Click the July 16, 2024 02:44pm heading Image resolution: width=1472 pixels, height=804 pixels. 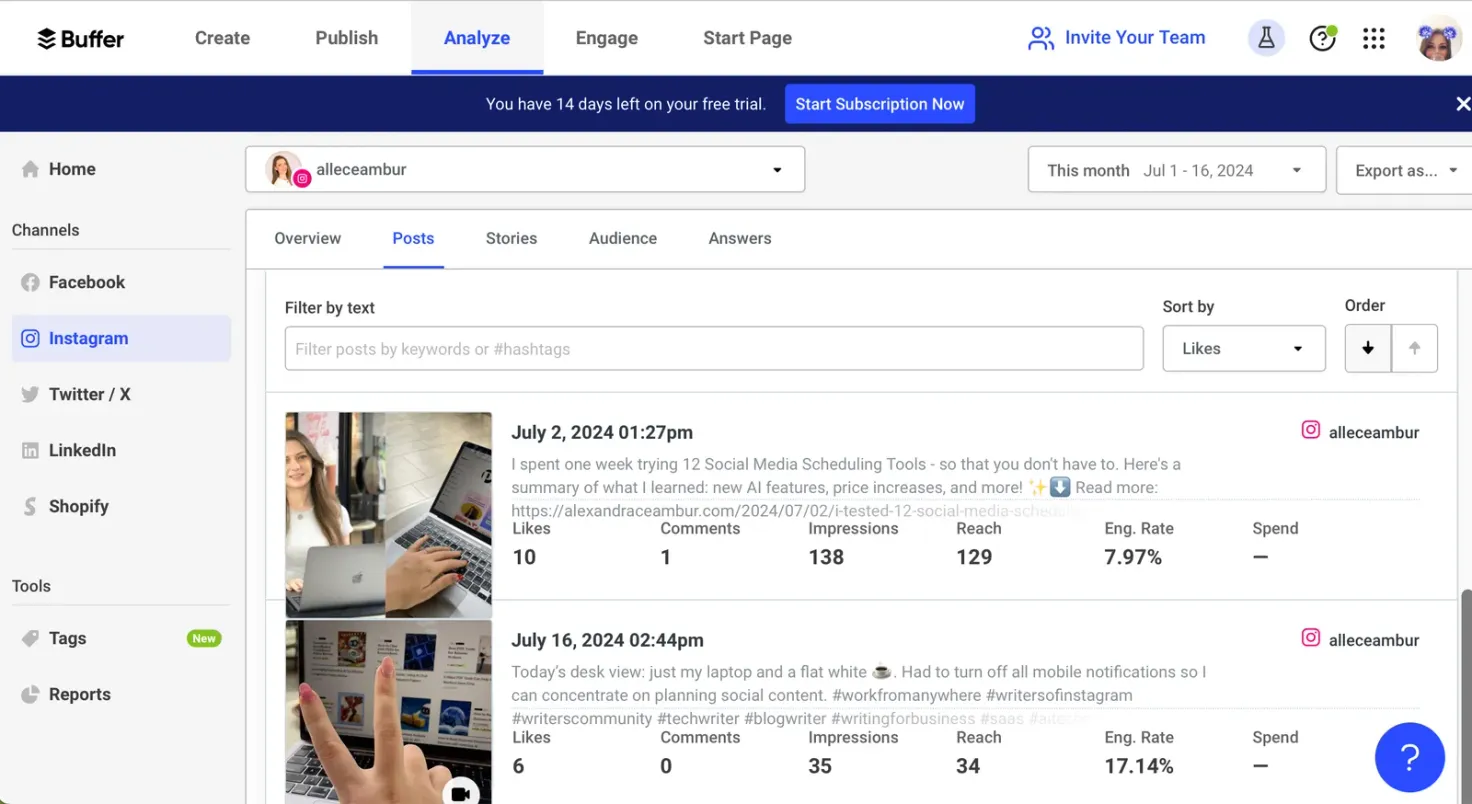(607, 640)
